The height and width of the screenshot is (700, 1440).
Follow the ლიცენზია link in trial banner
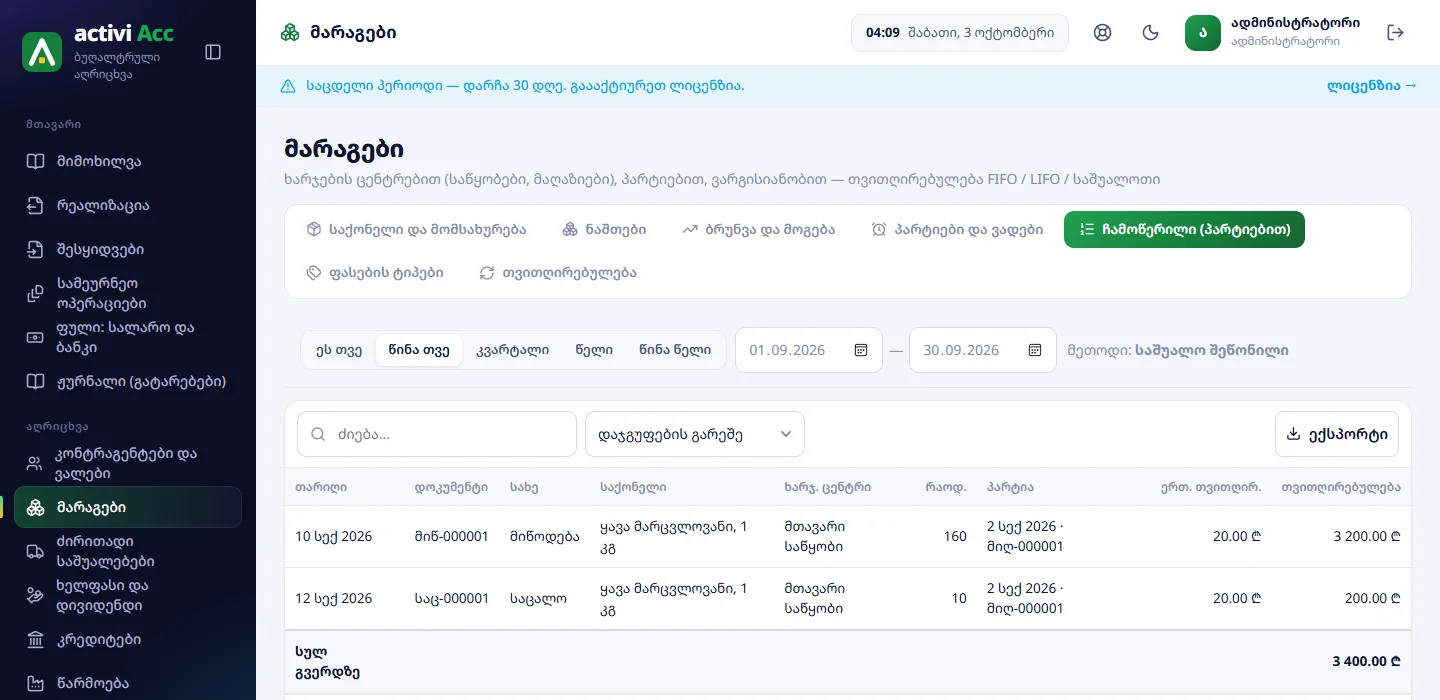coord(1372,86)
